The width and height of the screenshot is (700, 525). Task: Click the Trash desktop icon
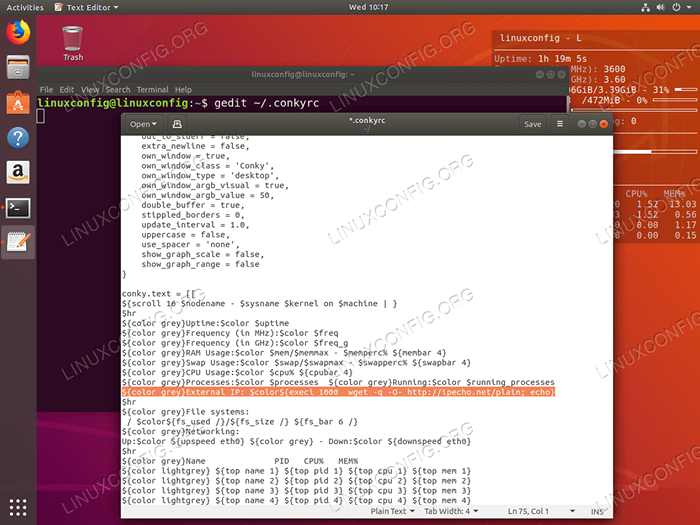(x=73, y=42)
